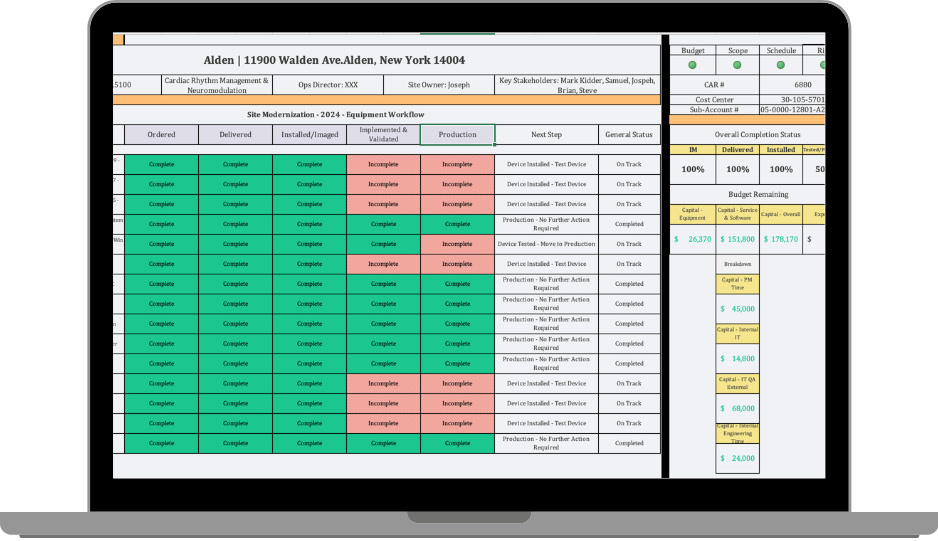This screenshot has width=938, height=541.
Task: Click the Sub-Account # label cell
Action: [714, 110]
